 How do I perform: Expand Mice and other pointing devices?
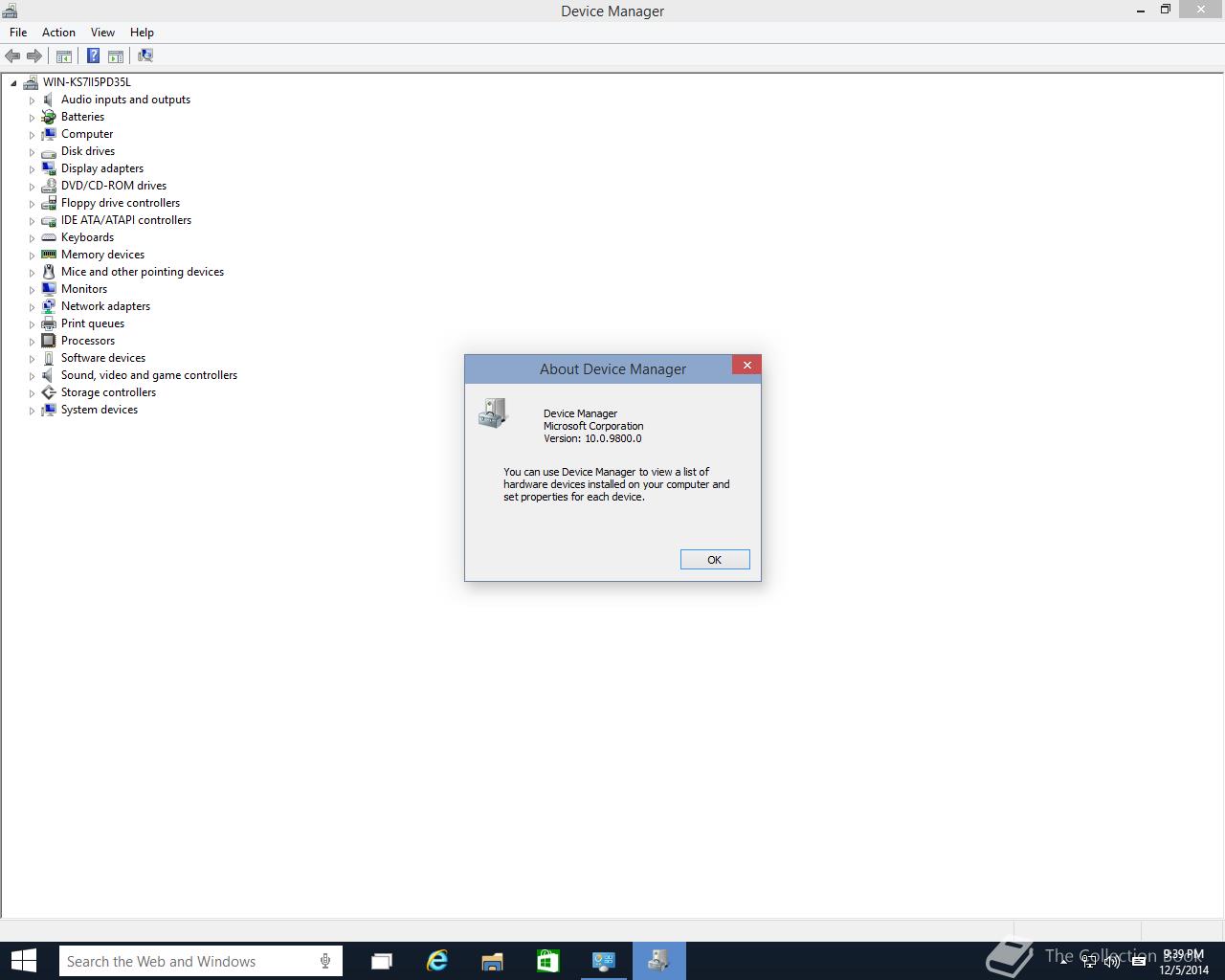(32, 273)
